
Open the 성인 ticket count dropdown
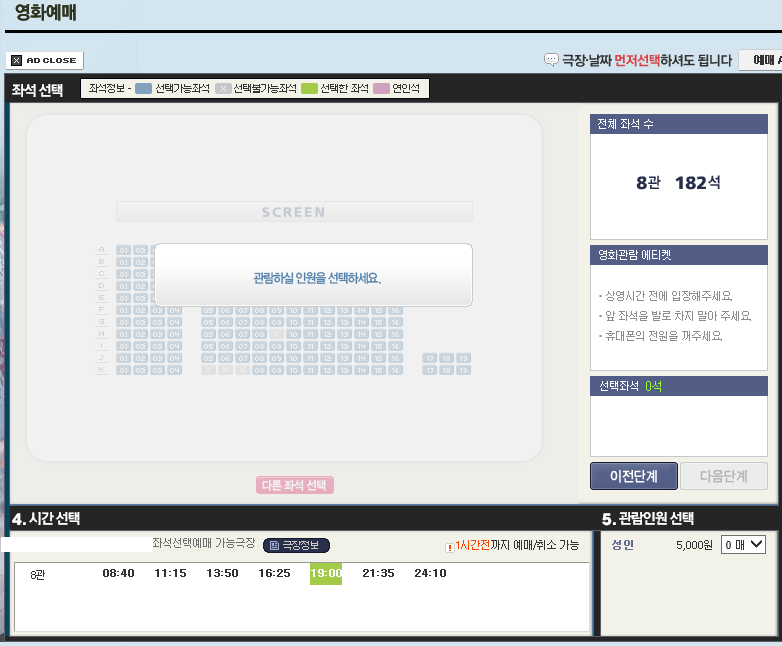coord(743,545)
